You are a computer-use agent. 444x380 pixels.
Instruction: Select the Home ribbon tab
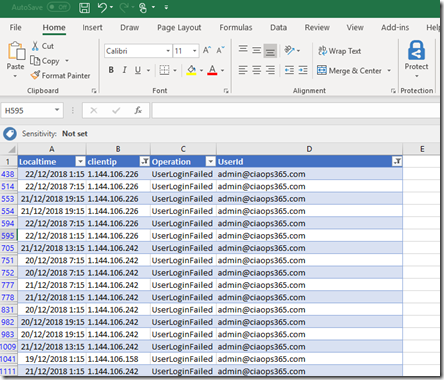54,27
